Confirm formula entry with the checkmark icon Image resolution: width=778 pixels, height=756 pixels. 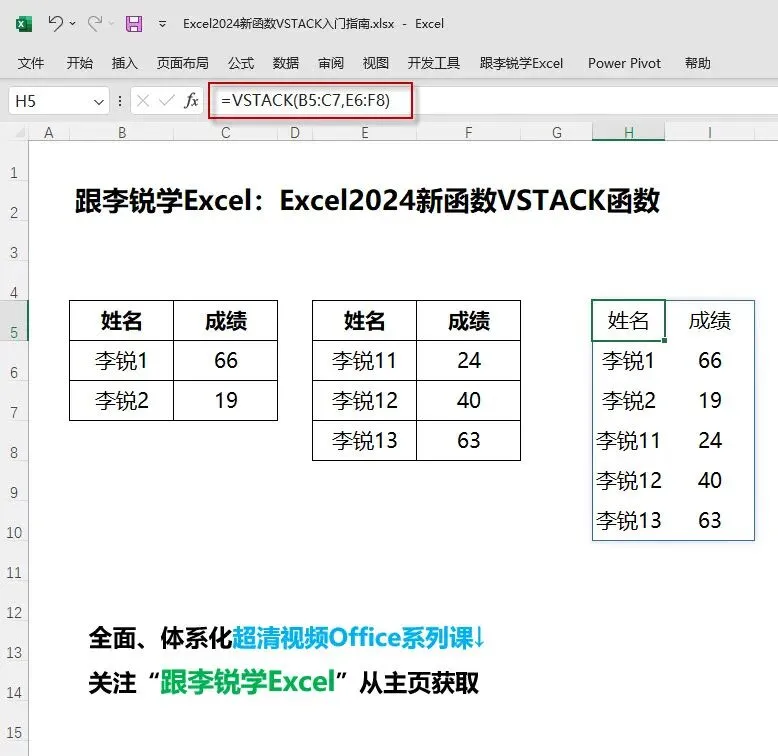[x=167, y=101]
